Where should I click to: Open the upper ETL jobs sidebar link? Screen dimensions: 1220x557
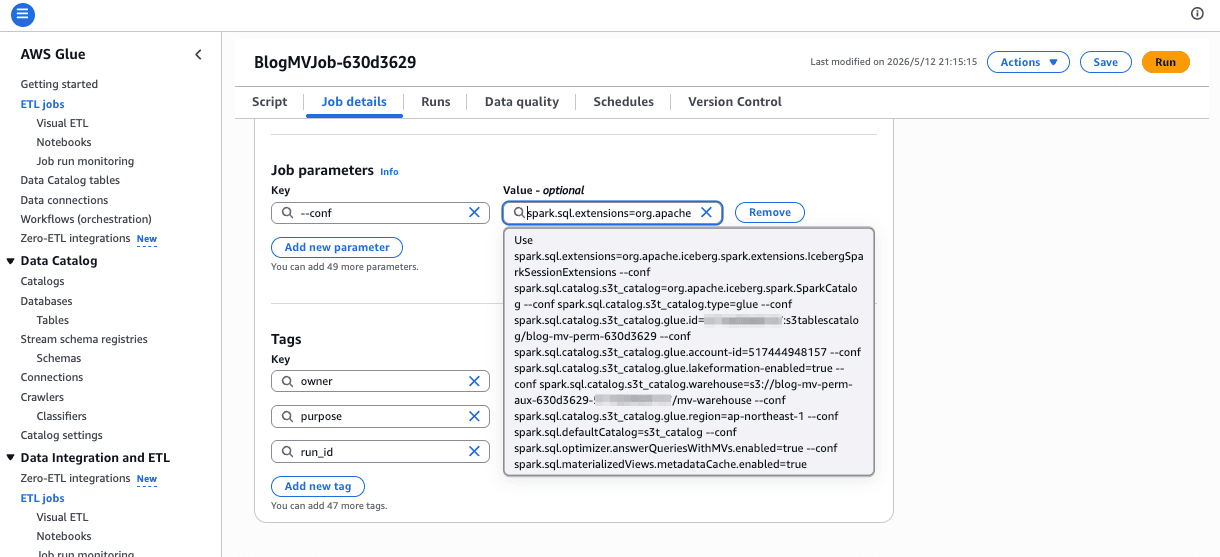[x=43, y=104]
